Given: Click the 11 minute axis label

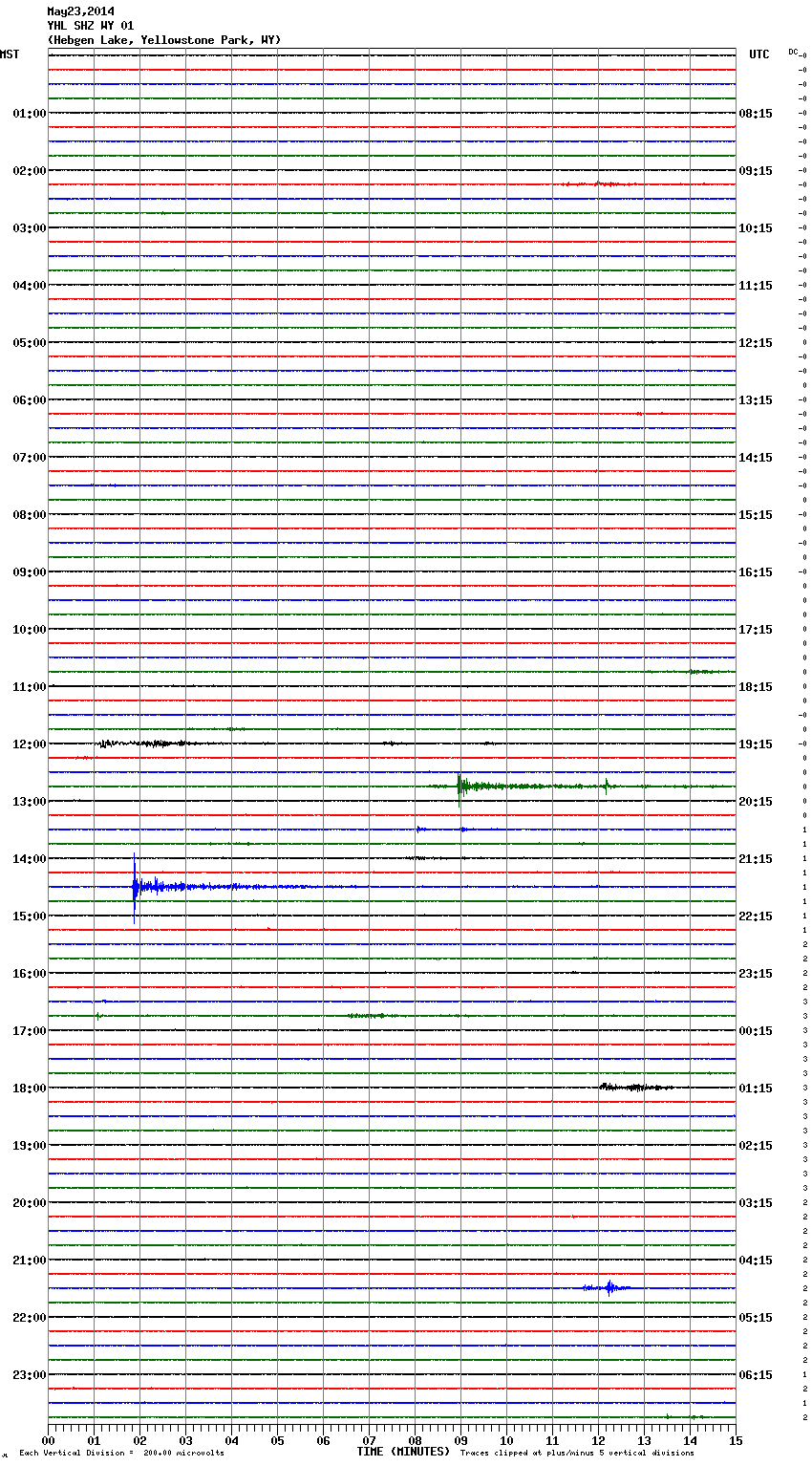Looking at the screenshot, I should (552, 1441).
